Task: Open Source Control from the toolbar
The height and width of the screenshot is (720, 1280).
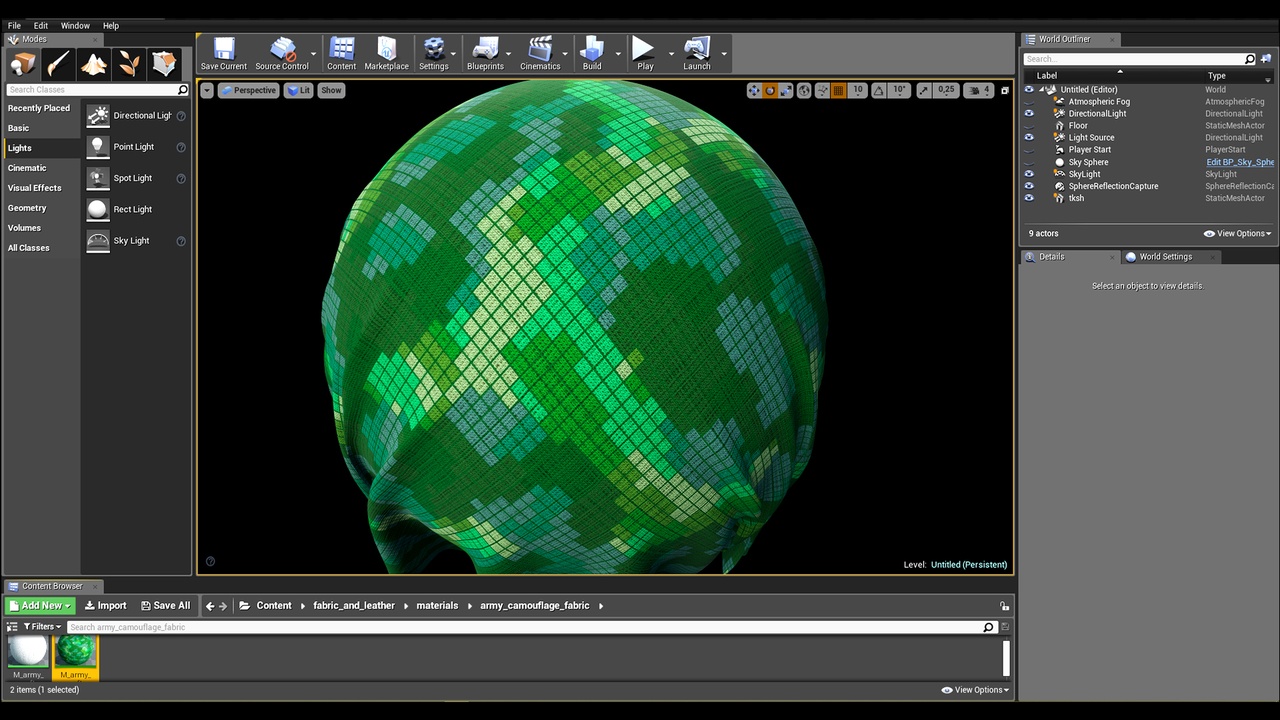Action: [282, 54]
